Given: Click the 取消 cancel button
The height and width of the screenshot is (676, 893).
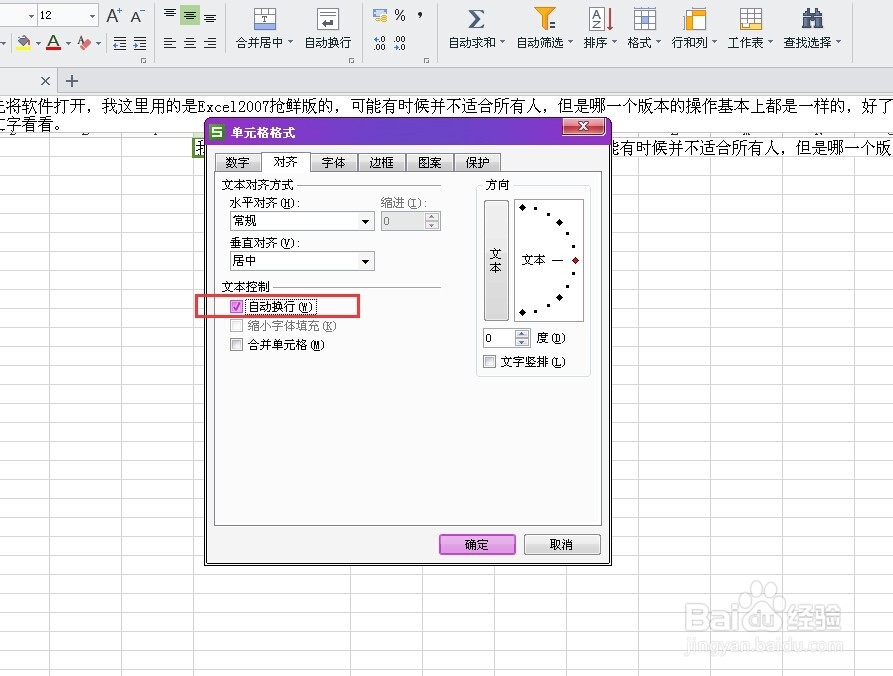Looking at the screenshot, I should (561, 544).
